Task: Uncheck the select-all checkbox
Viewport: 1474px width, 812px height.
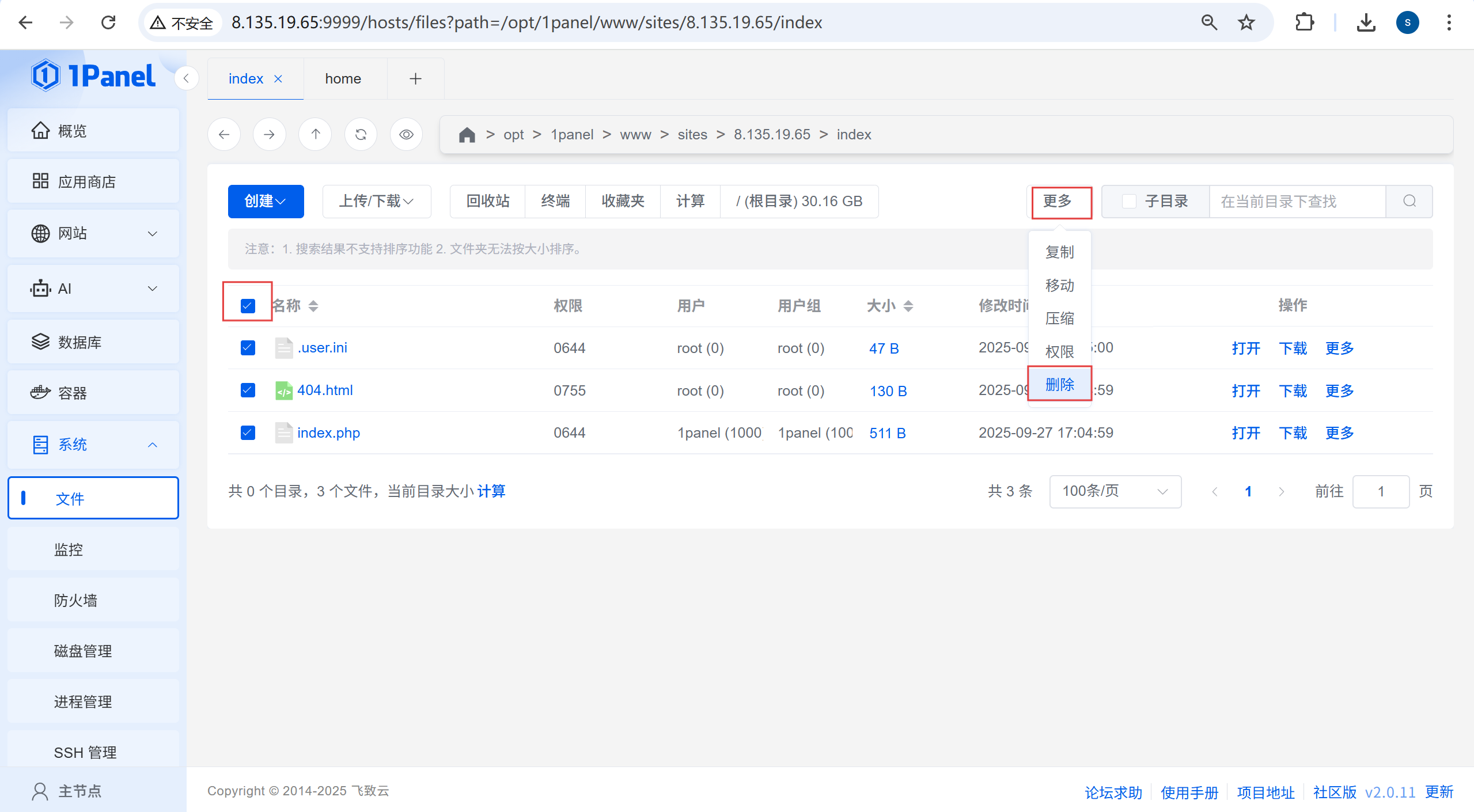Action: (x=248, y=306)
